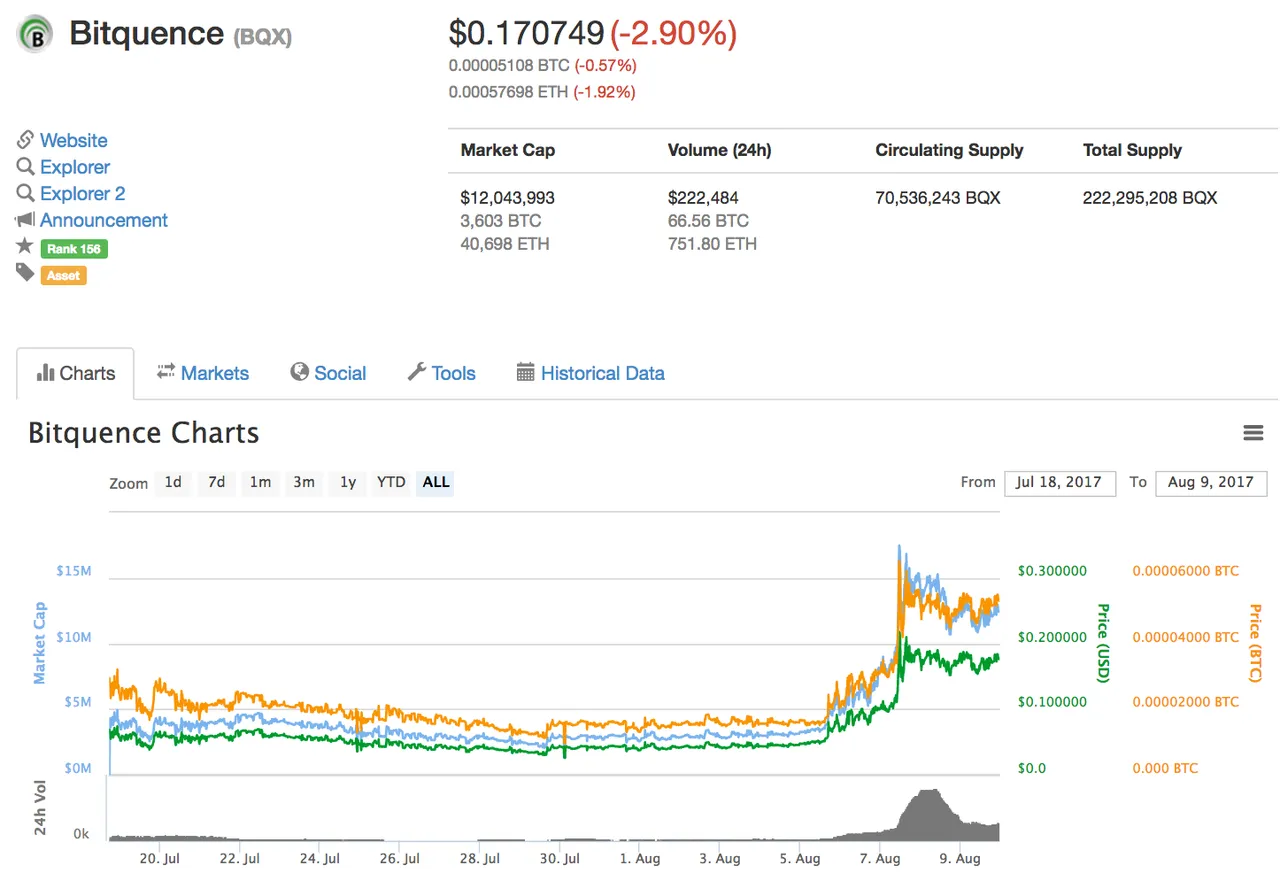
Task: Open the Explorer 2 link
Action: 83,193
